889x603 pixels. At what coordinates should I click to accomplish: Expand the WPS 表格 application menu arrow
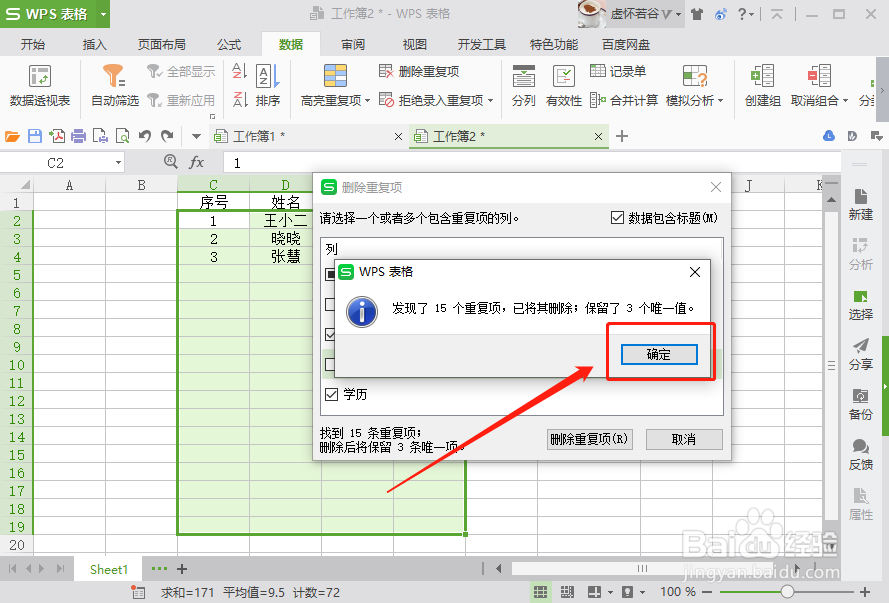(x=103, y=14)
